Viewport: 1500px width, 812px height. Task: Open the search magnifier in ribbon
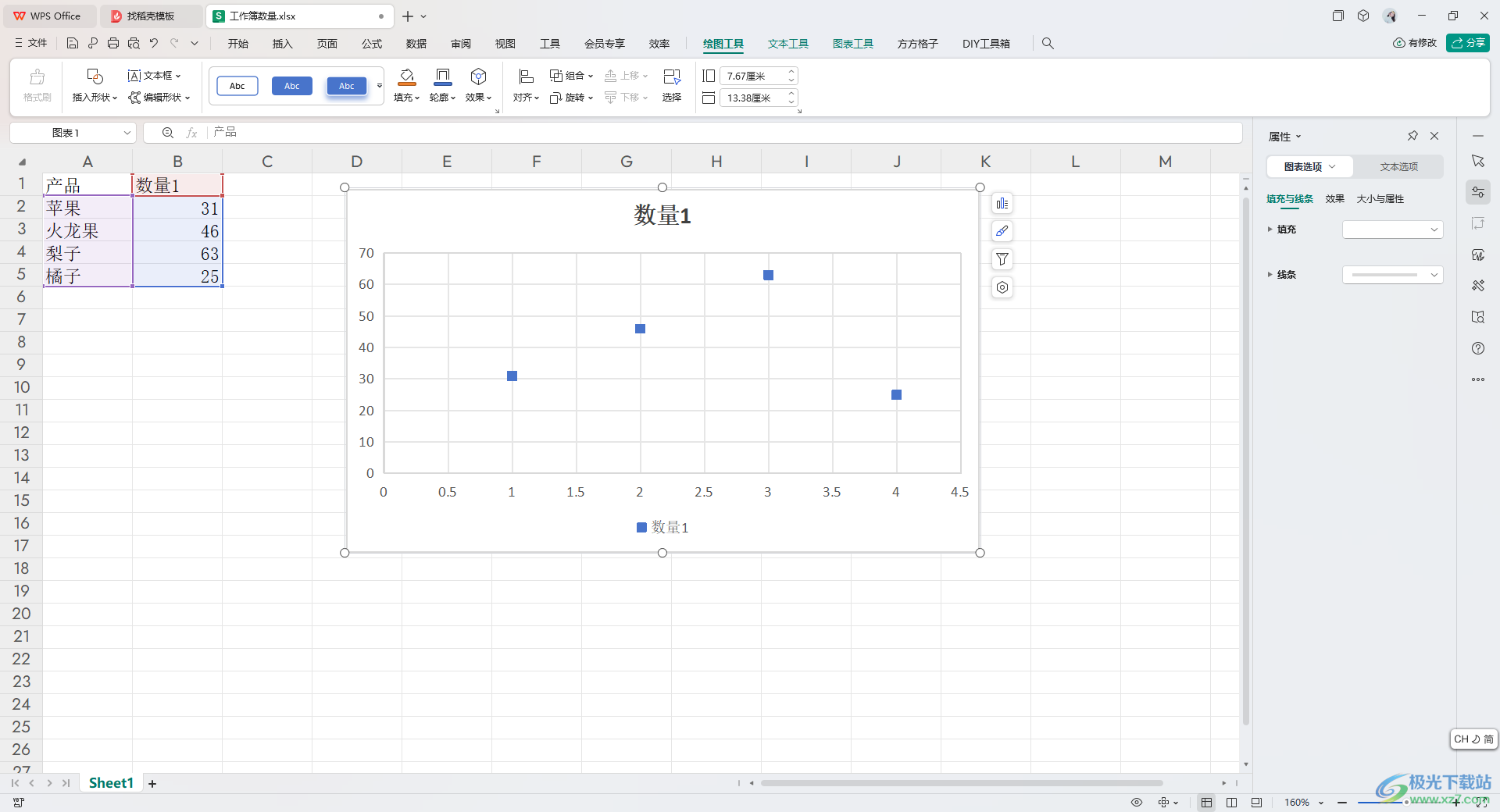pos(1048,44)
